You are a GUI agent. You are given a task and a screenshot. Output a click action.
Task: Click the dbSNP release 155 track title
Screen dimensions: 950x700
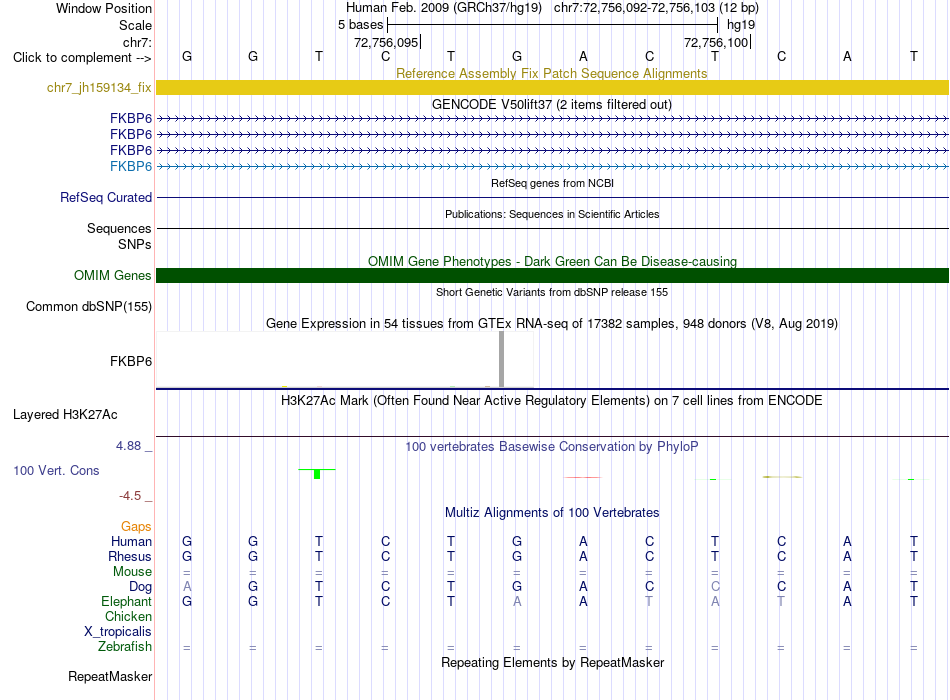[x=551, y=292]
